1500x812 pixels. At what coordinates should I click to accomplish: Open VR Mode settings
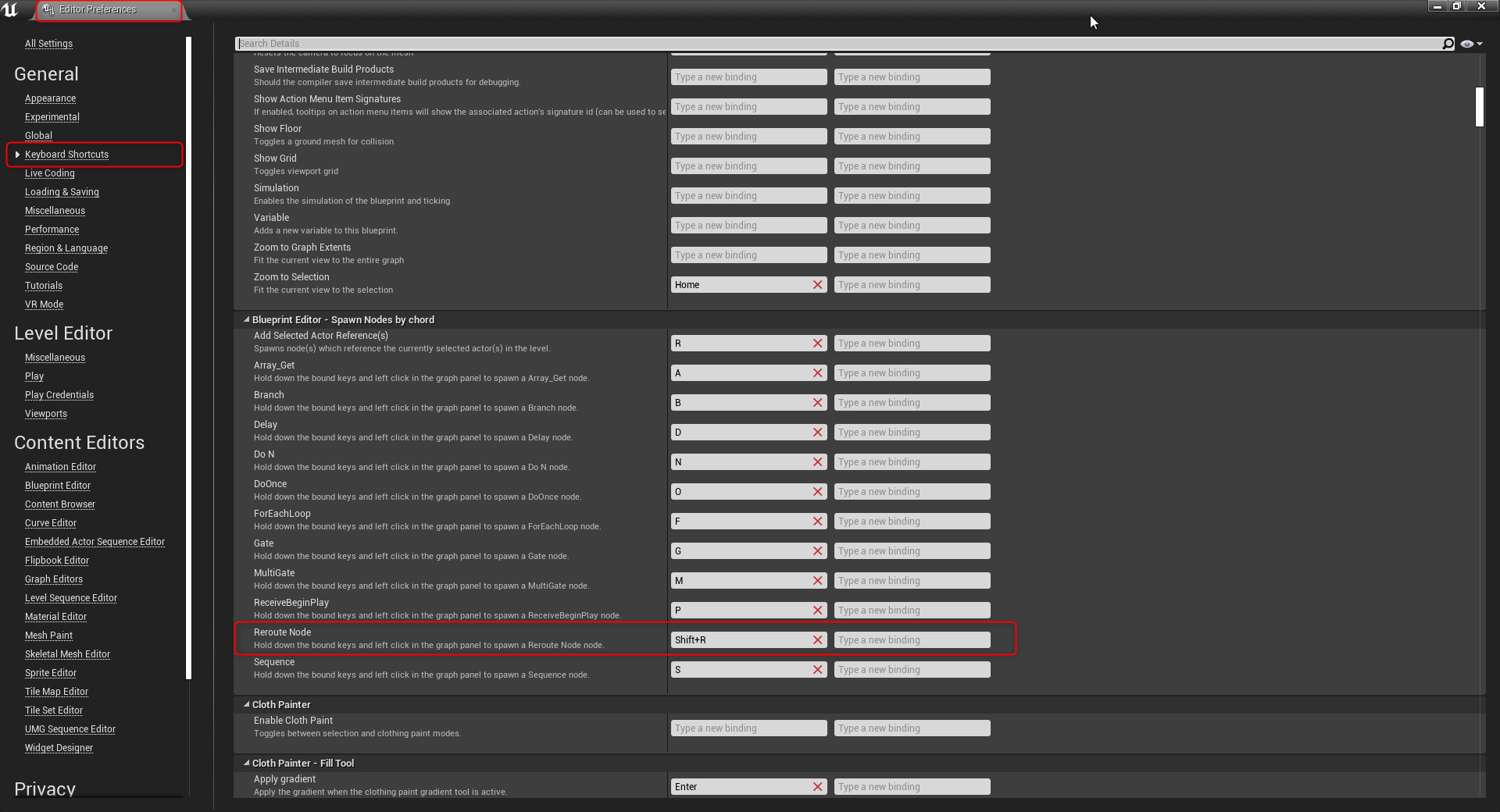click(44, 304)
